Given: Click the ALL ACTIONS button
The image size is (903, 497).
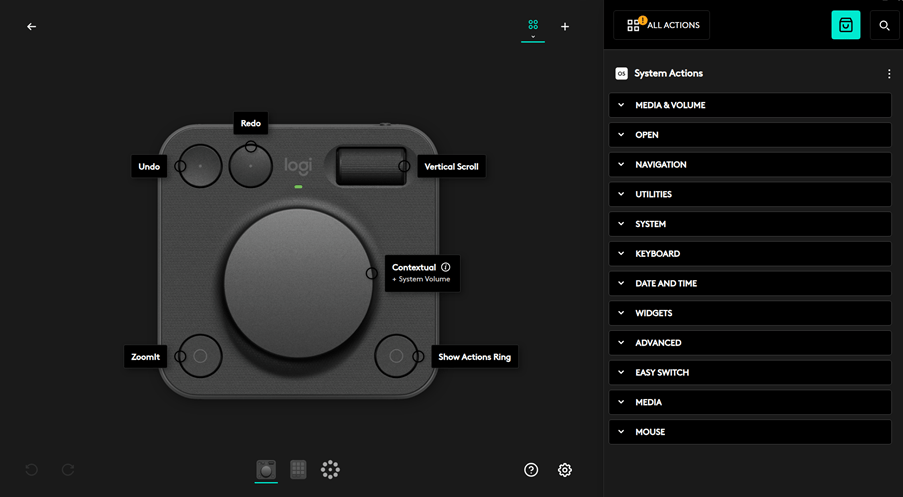Looking at the screenshot, I should pyautogui.click(x=662, y=25).
